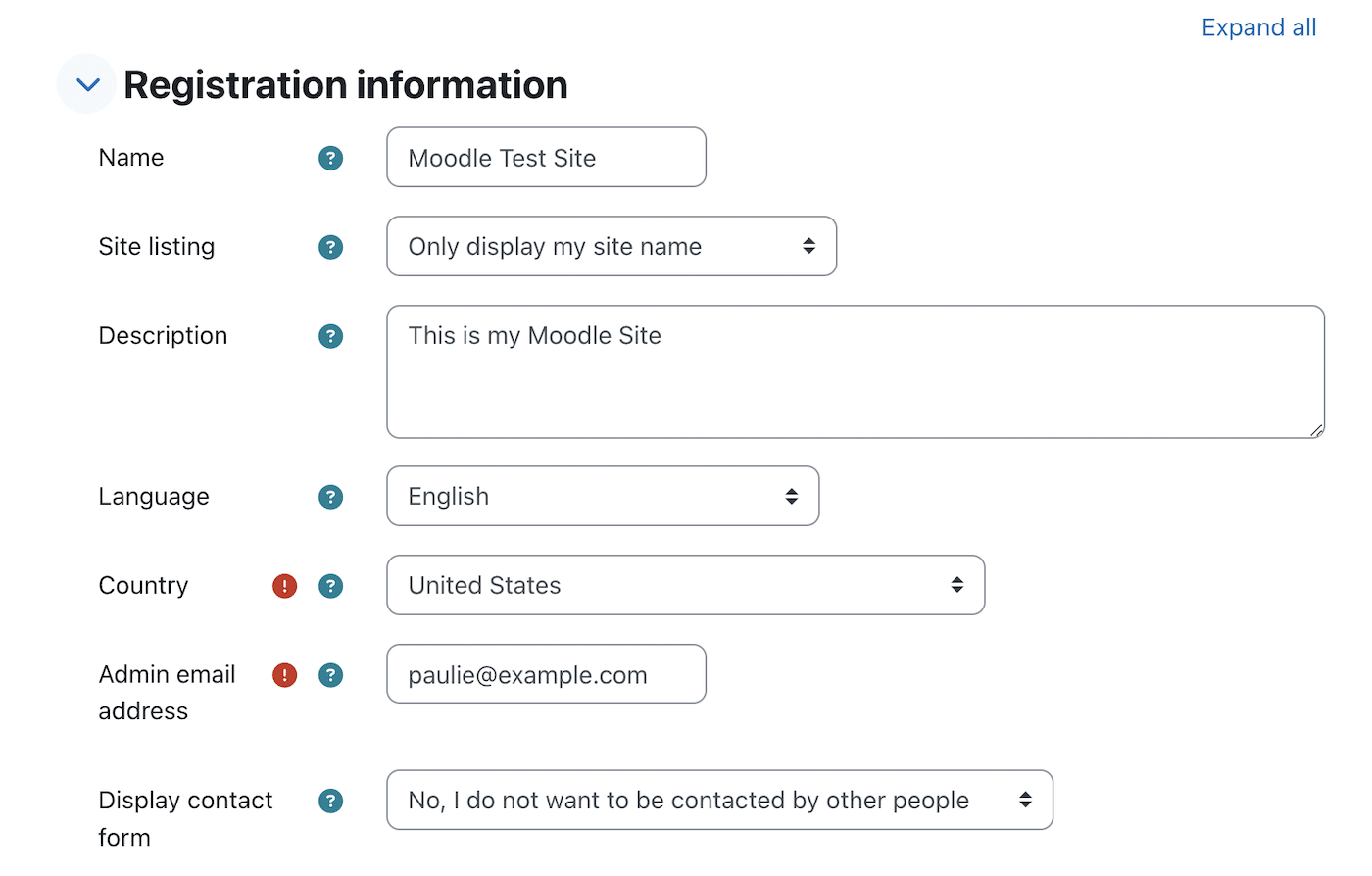This screenshot has width=1372, height=876.
Task: Open the Site listing dropdown
Action: [611, 246]
